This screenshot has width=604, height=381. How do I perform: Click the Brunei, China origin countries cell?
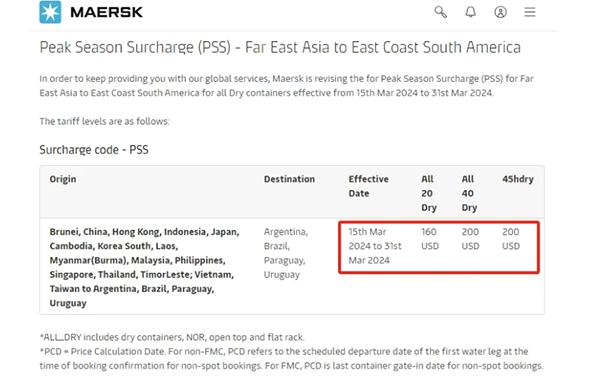[144, 267]
